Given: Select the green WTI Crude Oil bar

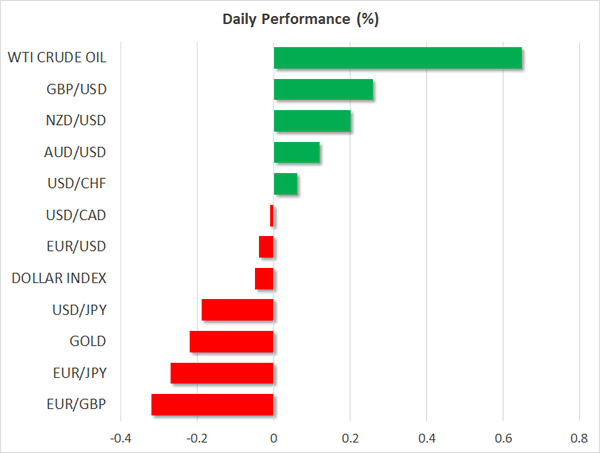Looking at the screenshot, I should tap(397, 58).
